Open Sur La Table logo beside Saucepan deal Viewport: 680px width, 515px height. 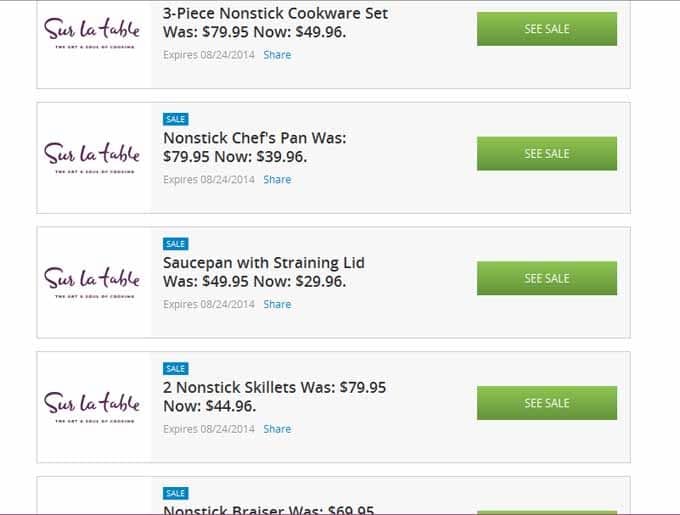[92, 282]
